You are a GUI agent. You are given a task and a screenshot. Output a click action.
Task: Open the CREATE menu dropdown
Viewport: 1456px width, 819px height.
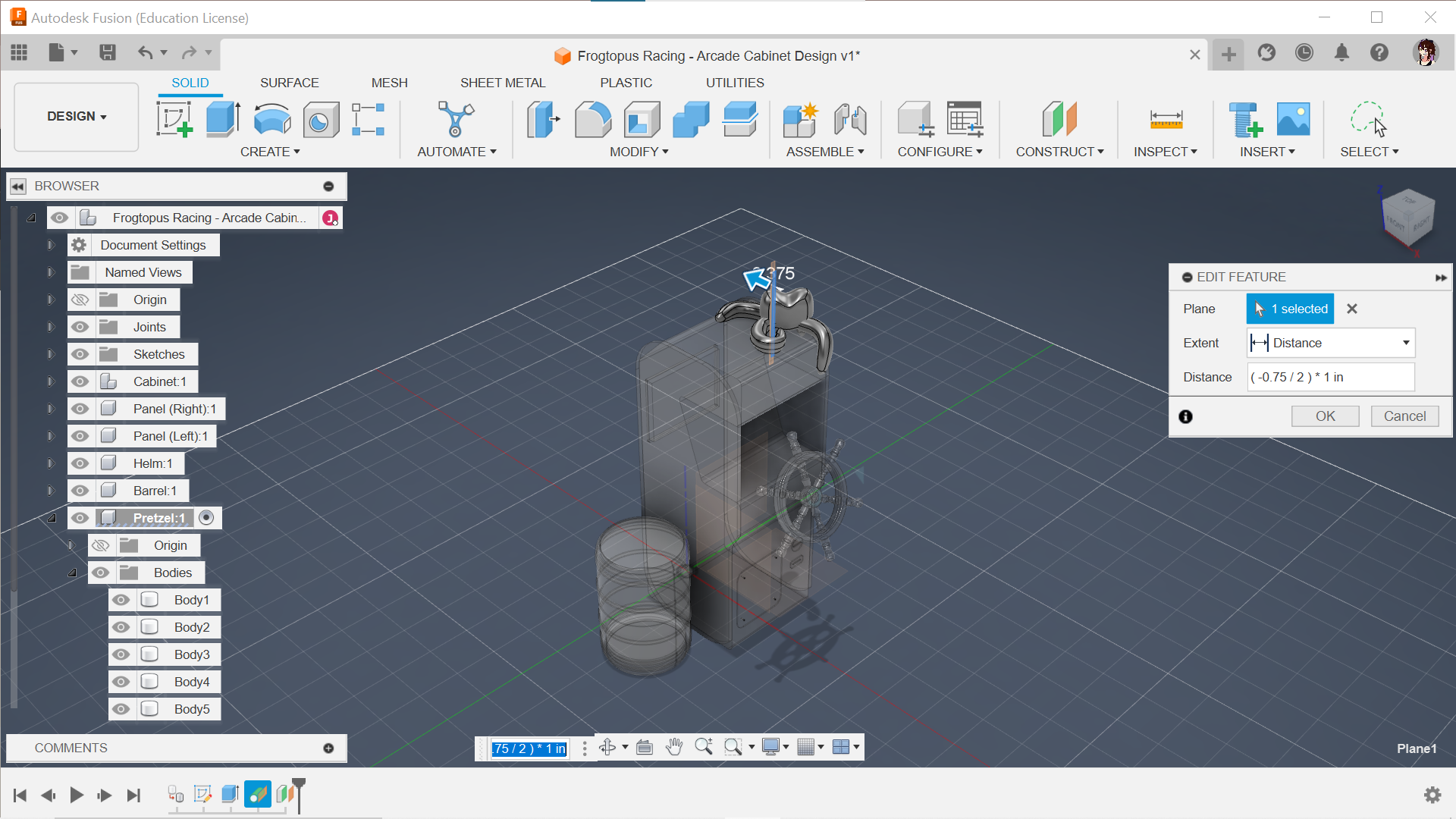click(270, 152)
